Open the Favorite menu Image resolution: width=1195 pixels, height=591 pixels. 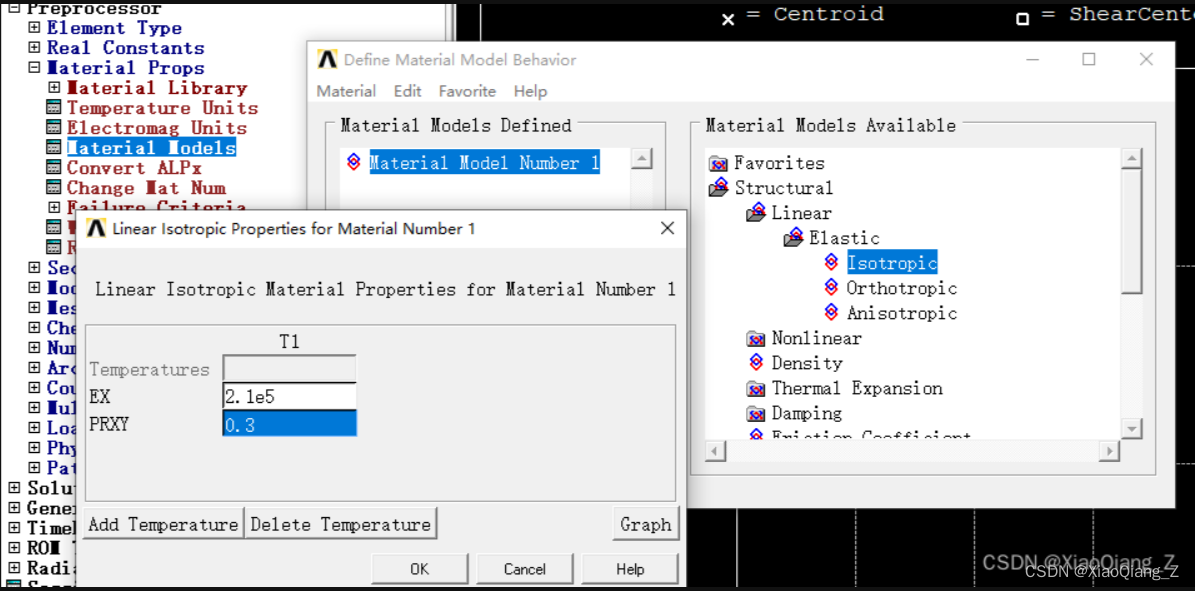coord(467,91)
